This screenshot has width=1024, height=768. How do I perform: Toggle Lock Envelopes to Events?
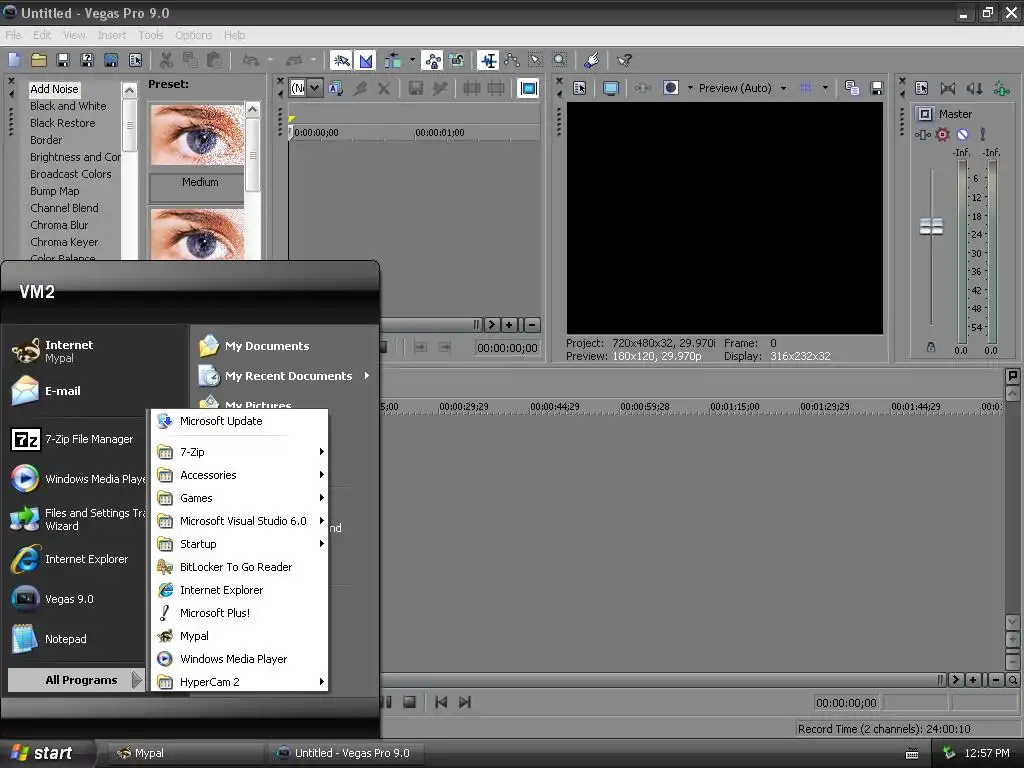click(x=432, y=61)
